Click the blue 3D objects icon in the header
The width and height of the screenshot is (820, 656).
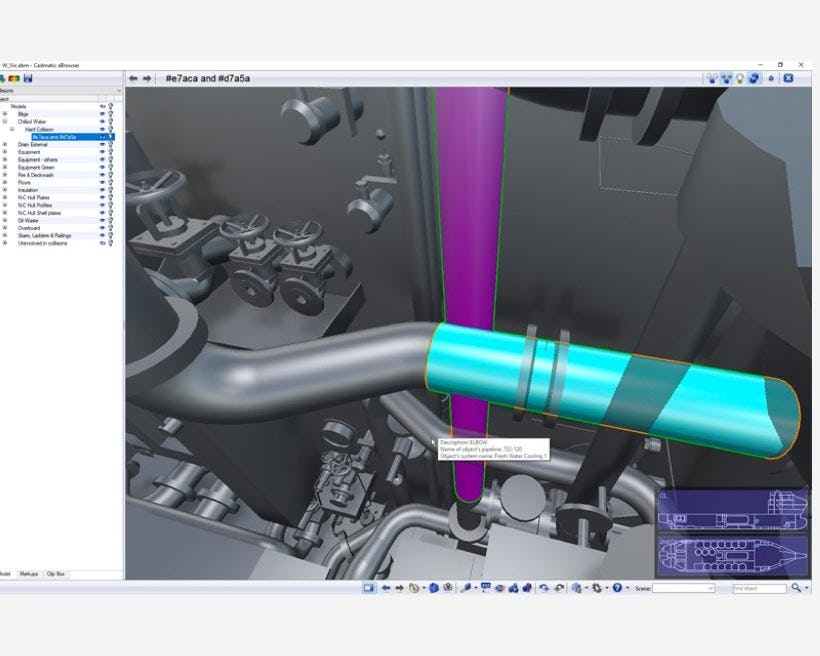click(754, 78)
